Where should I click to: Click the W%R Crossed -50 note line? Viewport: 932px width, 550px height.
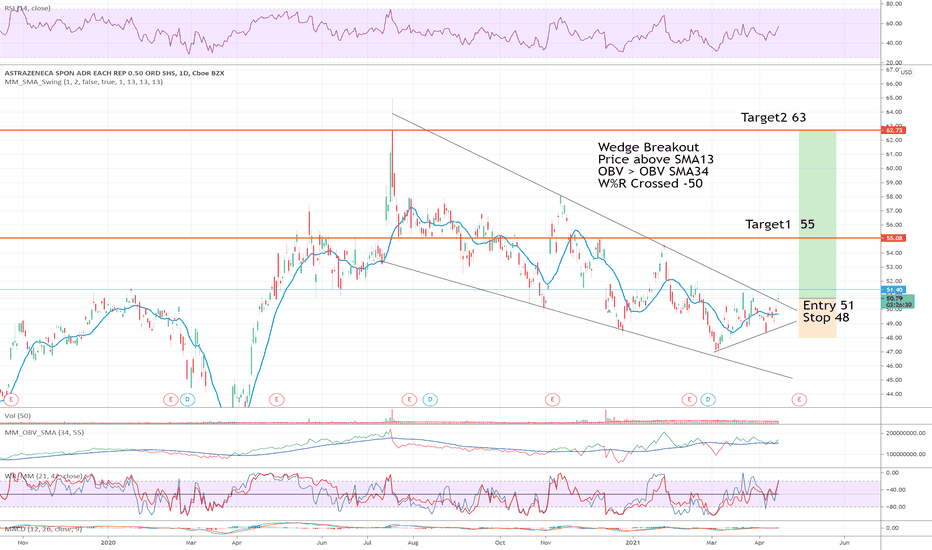(x=650, y=183)
